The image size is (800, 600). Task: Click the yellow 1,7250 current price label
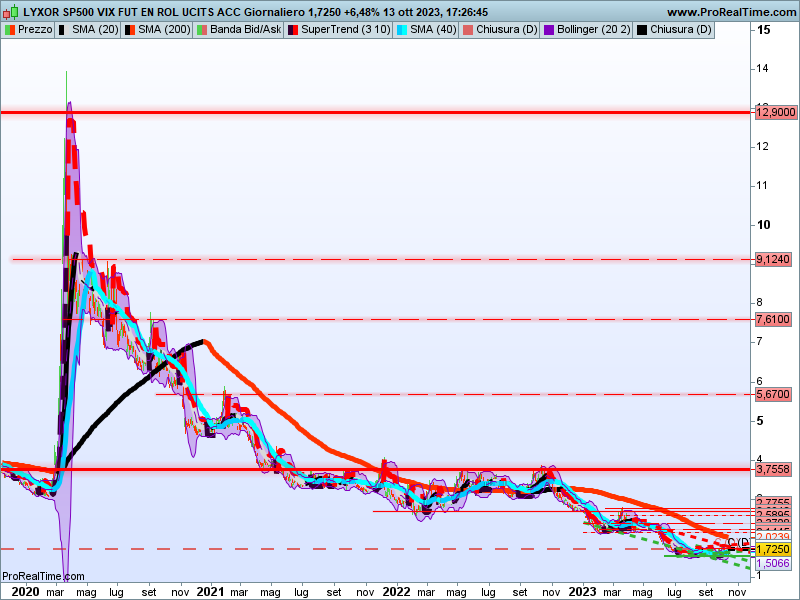(x=773, y=549)
